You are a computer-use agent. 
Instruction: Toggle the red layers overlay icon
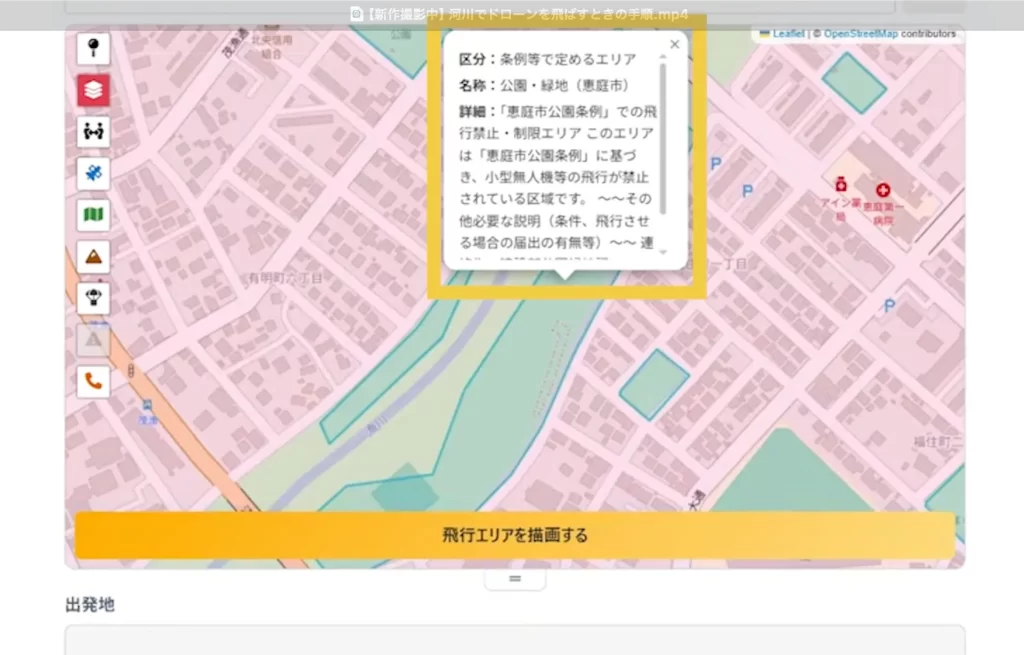92,90
